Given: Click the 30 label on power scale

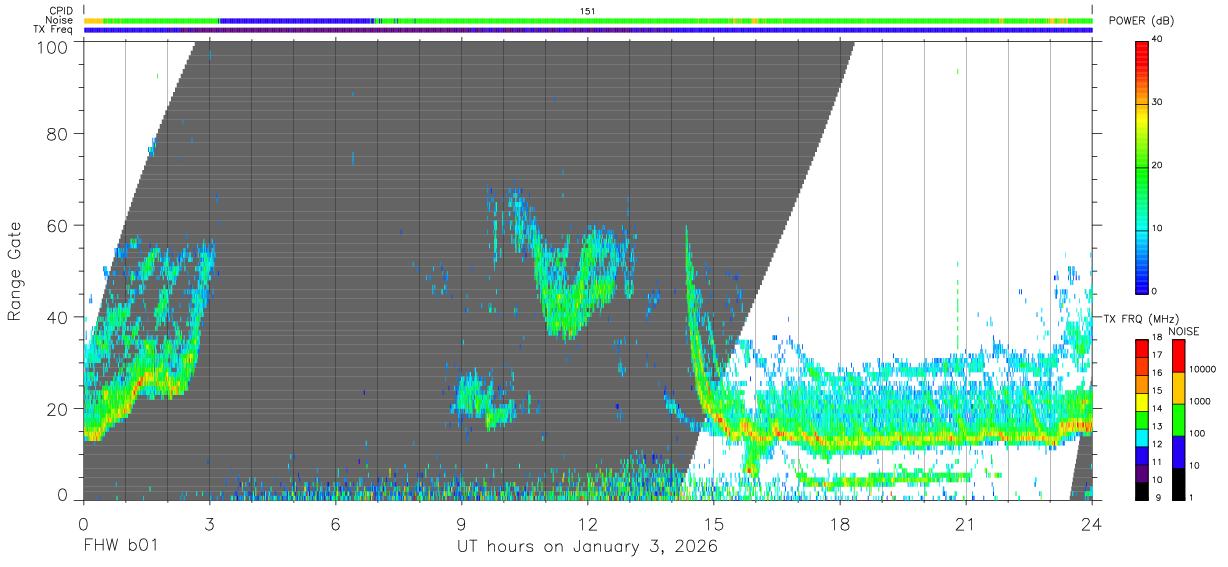Looking at the screenshot, I should click(1157, 103).
